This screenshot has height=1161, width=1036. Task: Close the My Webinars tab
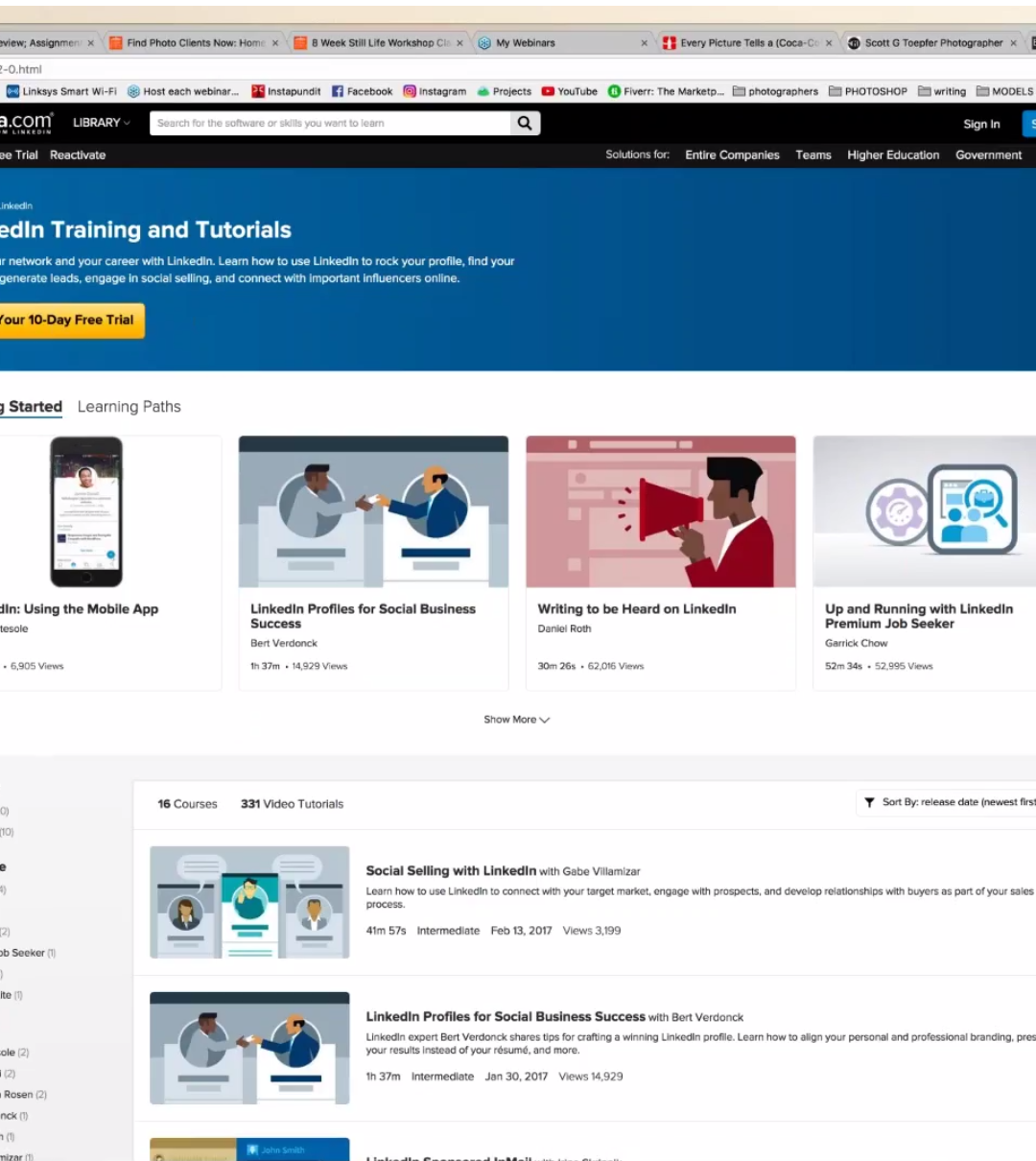(644, 43)
